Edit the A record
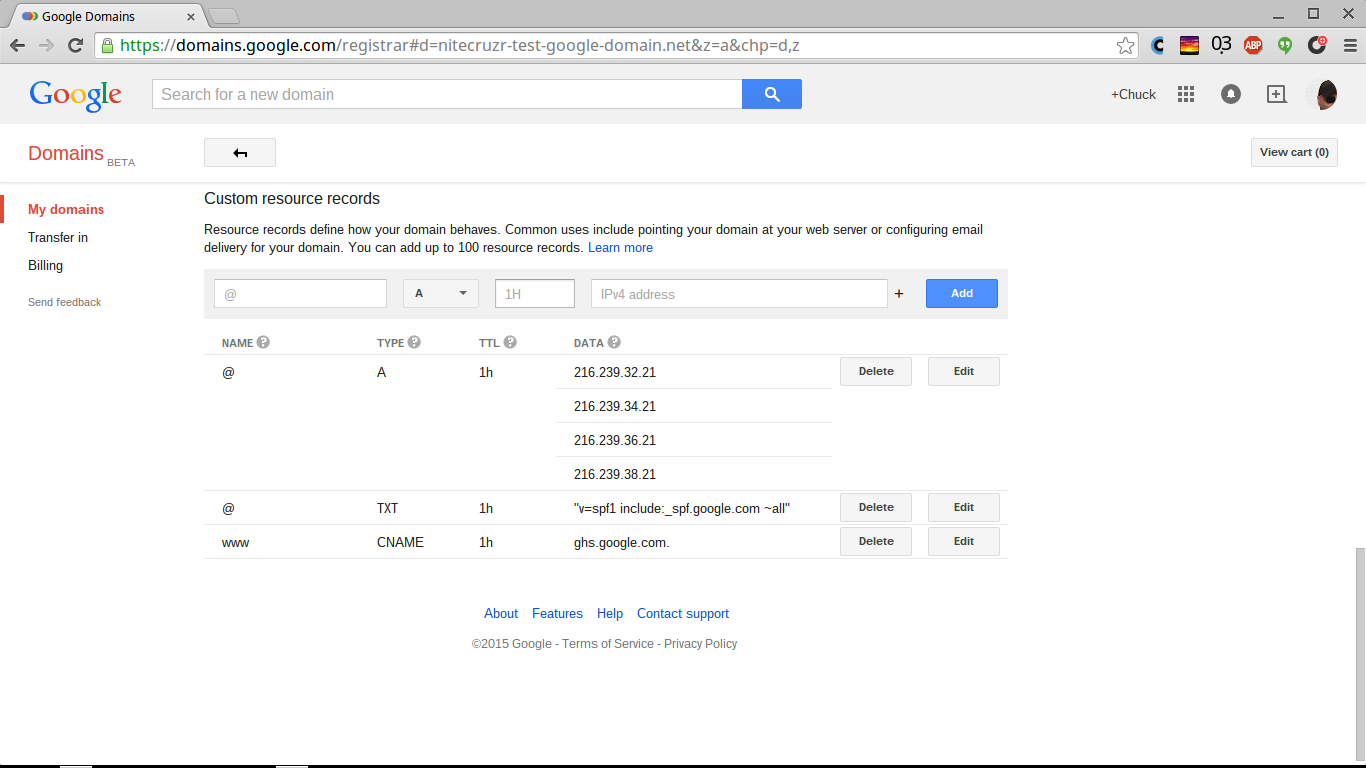 point(964,372)
